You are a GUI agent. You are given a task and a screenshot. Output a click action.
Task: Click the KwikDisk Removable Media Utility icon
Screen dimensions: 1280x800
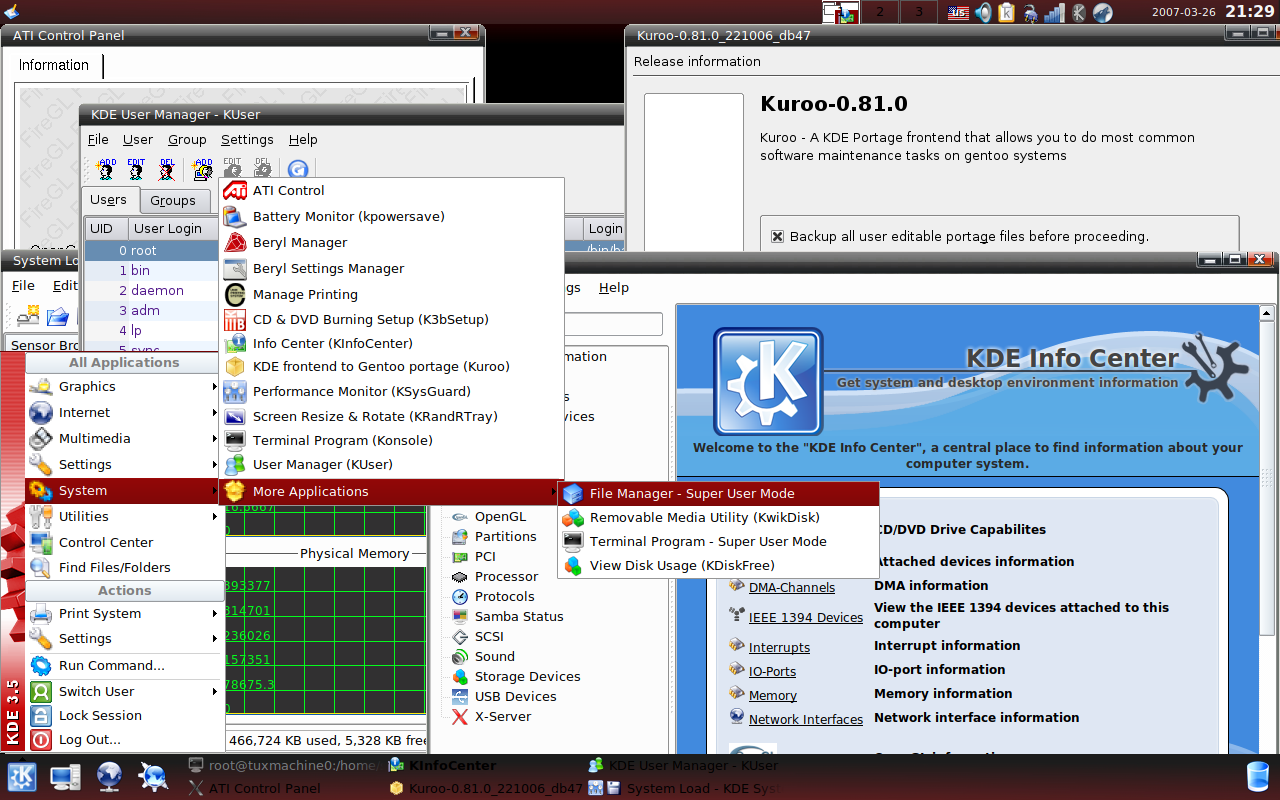tap(573, 517)
